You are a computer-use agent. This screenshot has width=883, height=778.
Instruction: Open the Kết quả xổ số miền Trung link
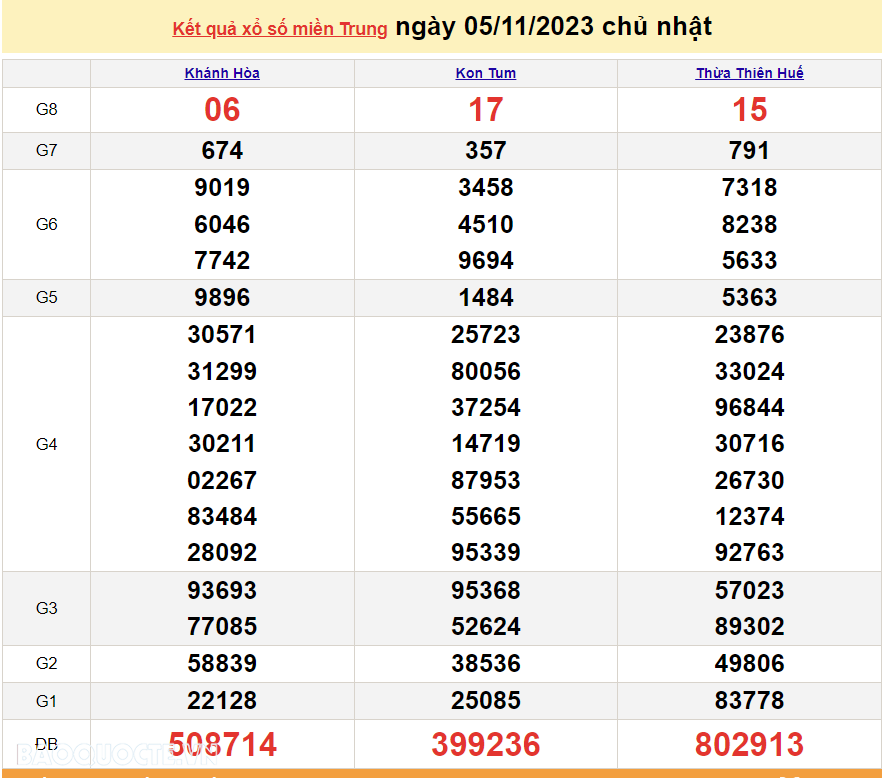[279, 29]
